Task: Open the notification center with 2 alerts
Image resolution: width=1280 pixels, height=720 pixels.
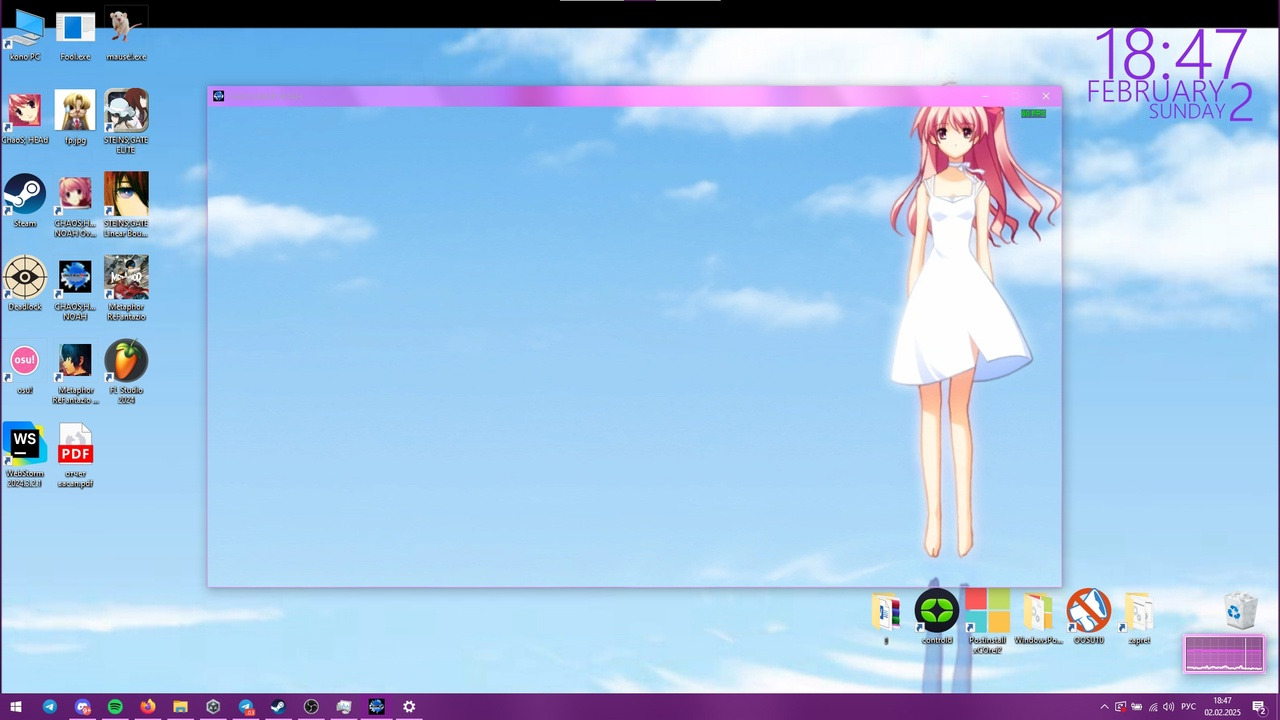Action: point(1260,707)
